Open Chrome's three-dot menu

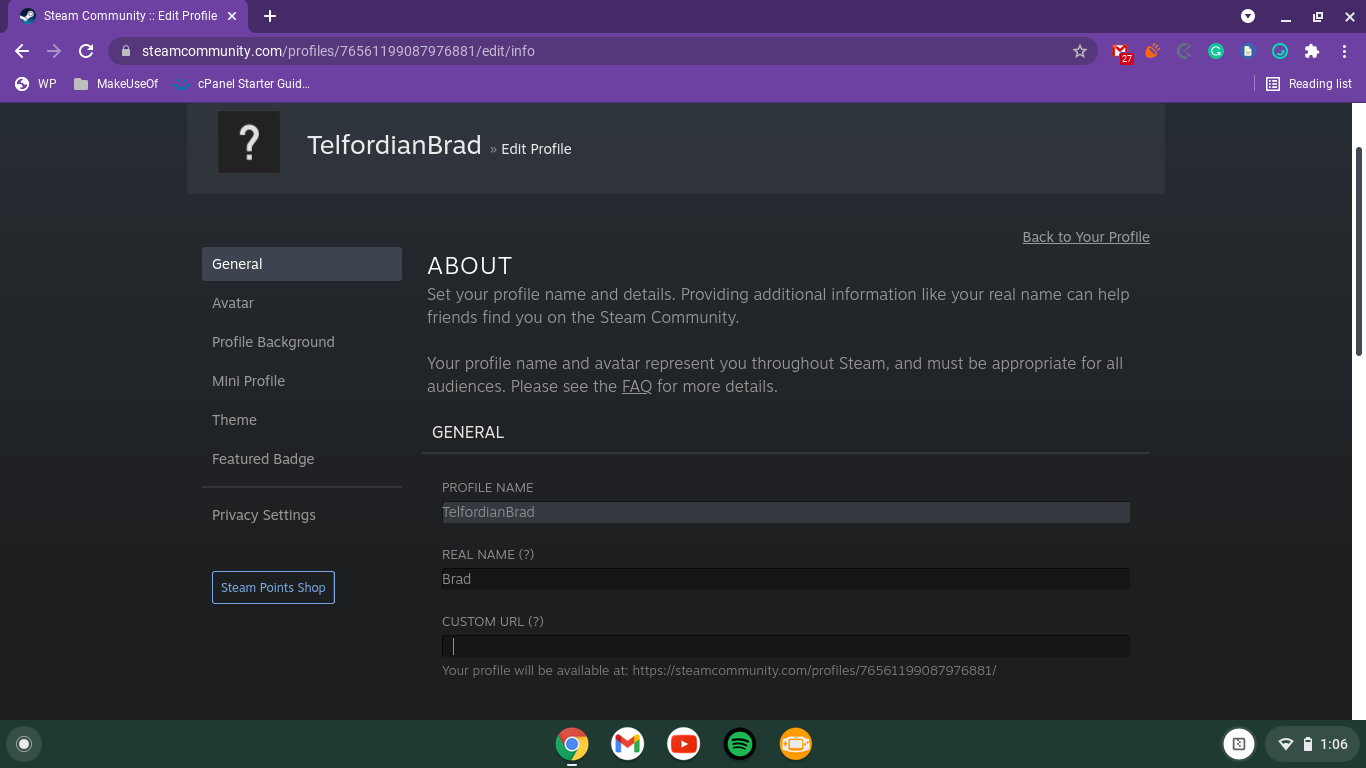click(1344, 51)
